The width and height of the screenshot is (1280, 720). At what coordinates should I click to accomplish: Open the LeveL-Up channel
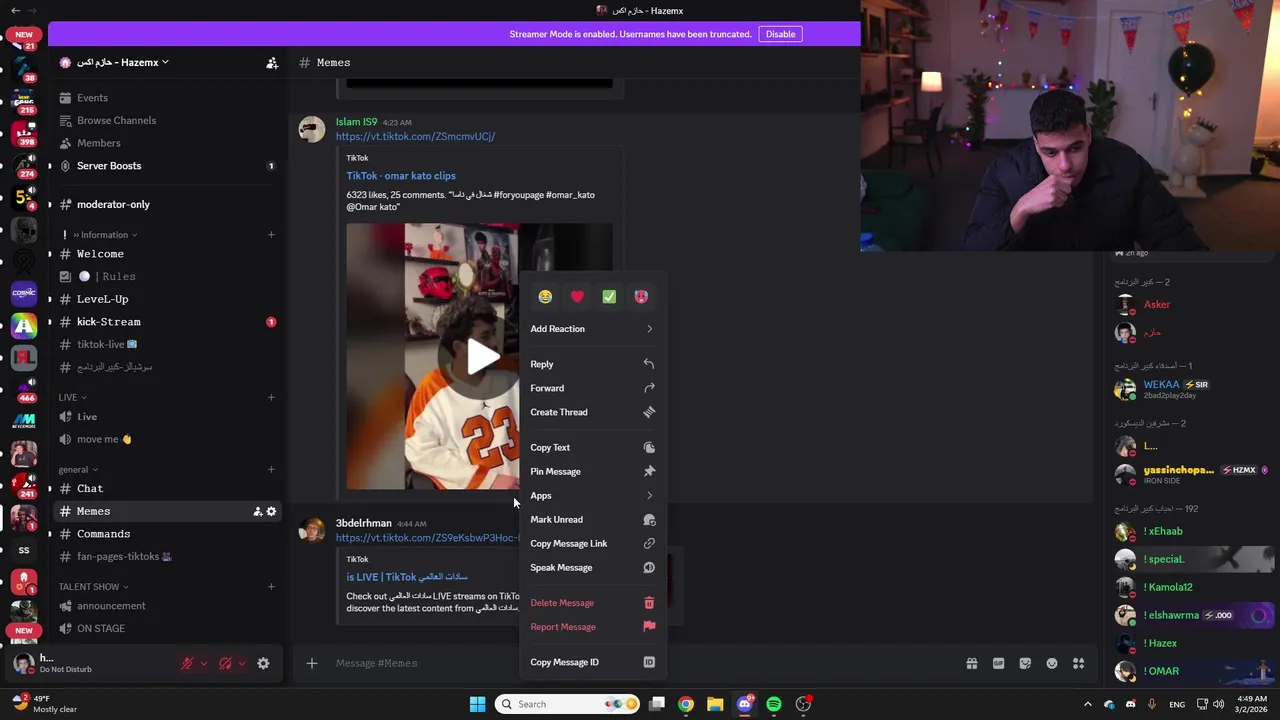coord(168,299)
